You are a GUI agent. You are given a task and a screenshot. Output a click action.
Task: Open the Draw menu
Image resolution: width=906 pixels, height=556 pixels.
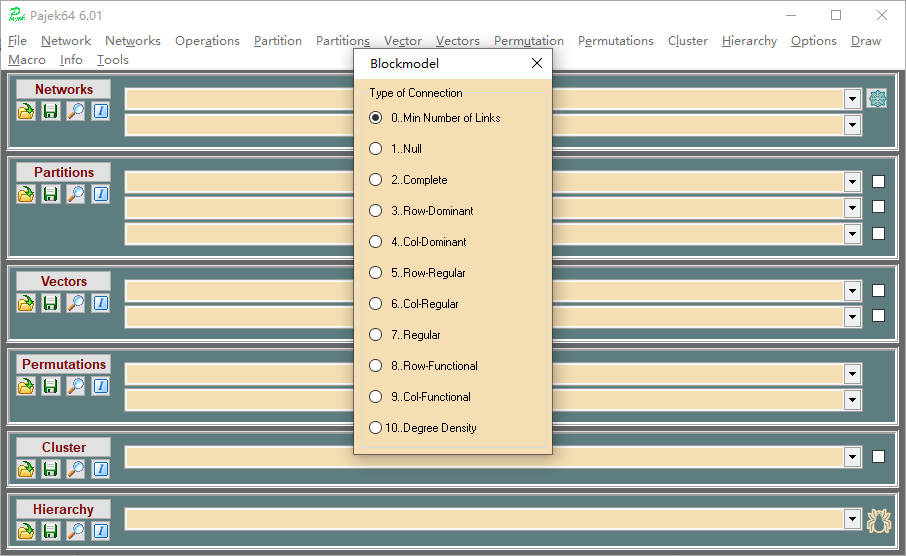pyautogui.click(x=866, y=40)
